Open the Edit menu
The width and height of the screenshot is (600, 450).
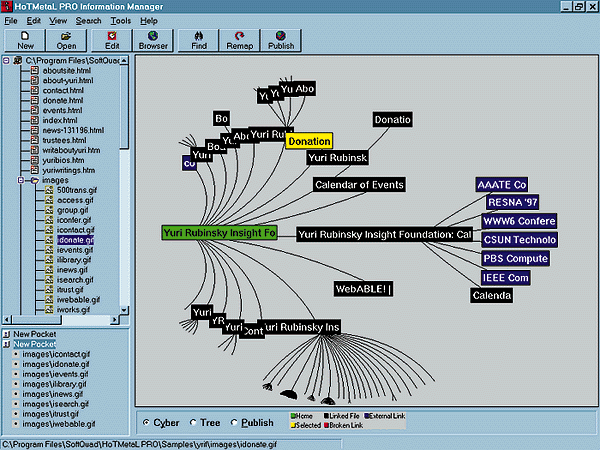33,21
